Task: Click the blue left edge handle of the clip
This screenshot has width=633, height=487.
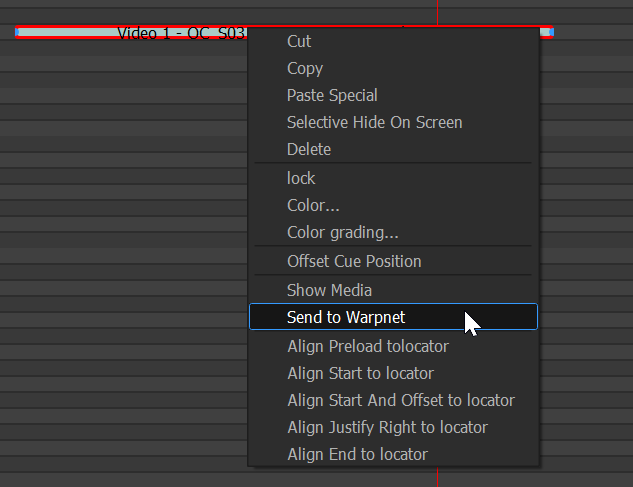Action: pyautogui.click(x=19, y=33)
